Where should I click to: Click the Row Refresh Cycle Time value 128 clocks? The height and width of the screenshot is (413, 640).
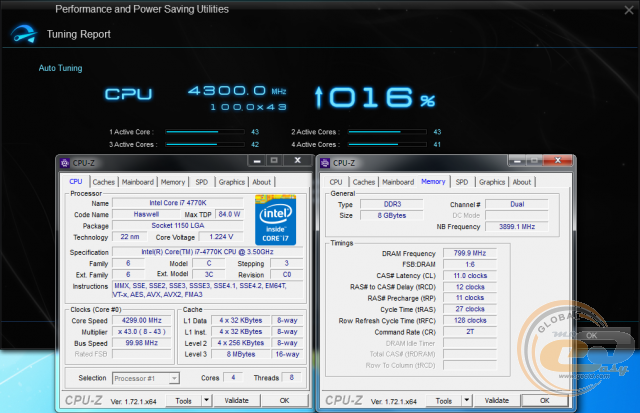[470, 320]
